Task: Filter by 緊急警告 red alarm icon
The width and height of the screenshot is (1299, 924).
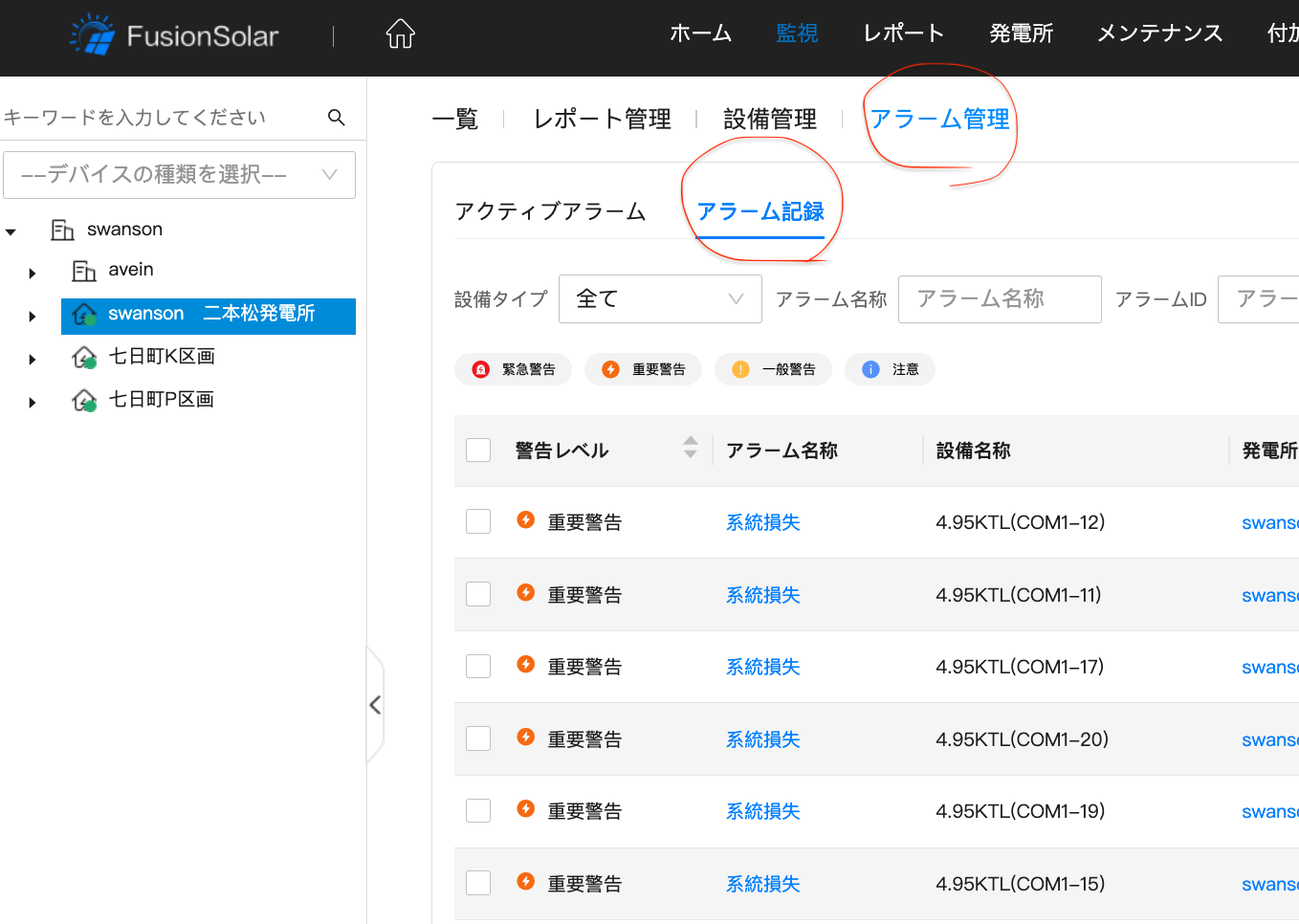Action: [x=481, y=369]
